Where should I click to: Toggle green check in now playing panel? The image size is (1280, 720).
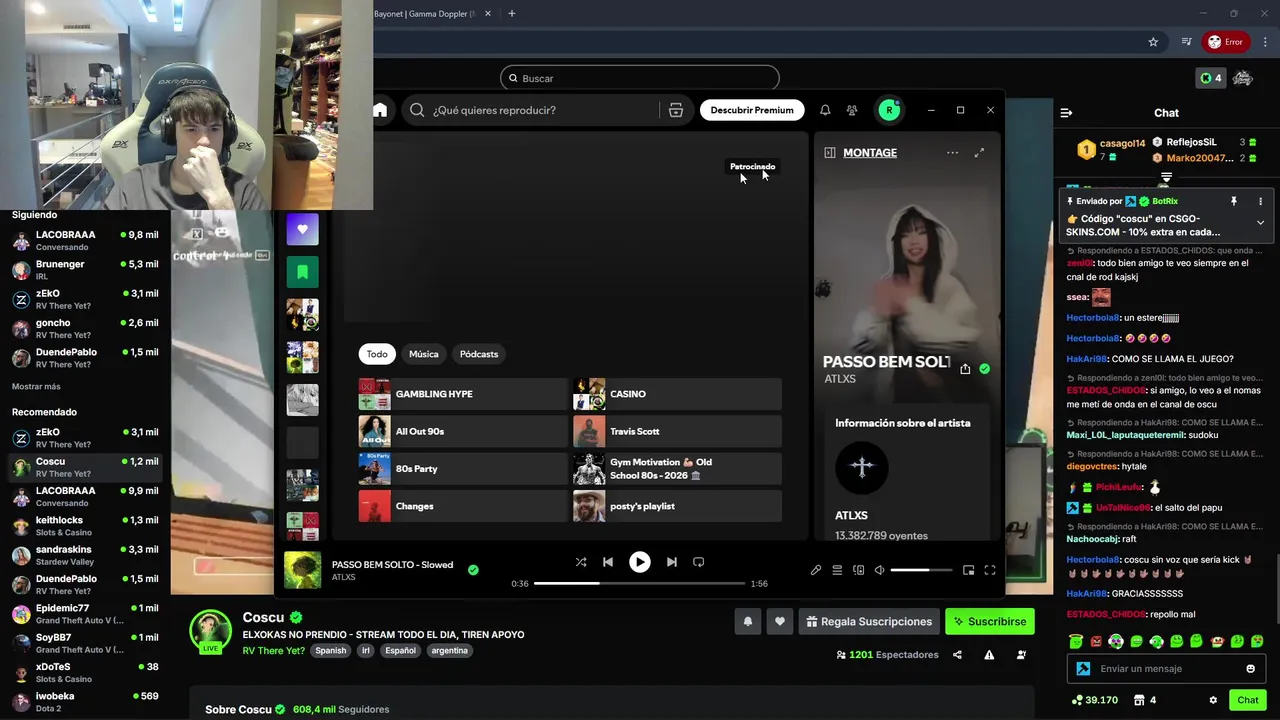985,369
